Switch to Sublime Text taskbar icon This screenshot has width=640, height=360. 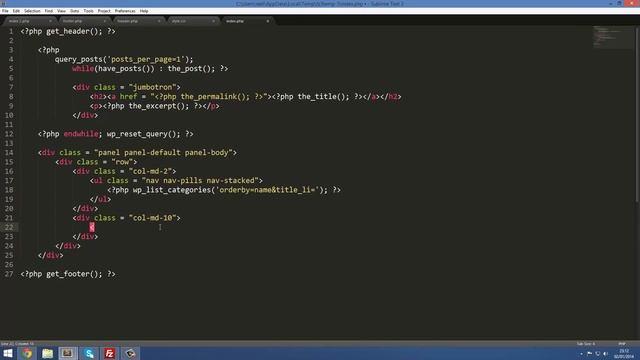[68, 353]
